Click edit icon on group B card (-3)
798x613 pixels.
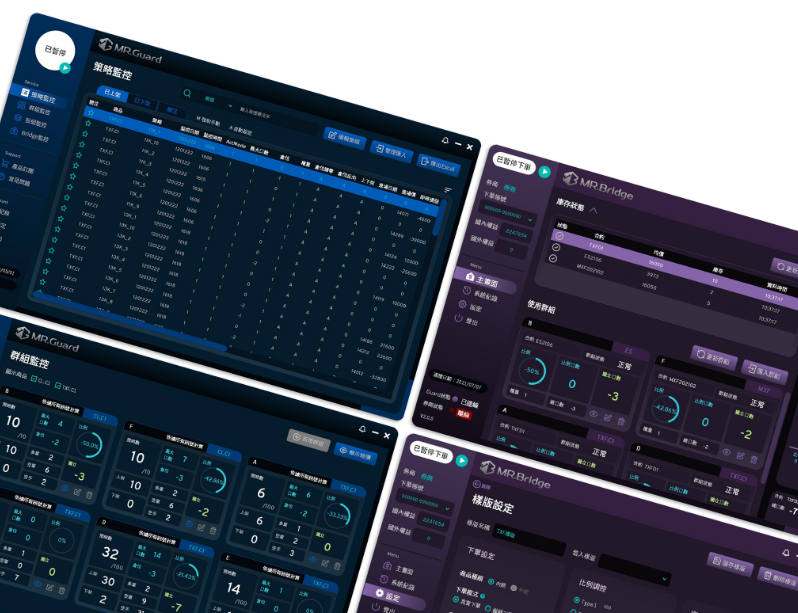point(77,491)
